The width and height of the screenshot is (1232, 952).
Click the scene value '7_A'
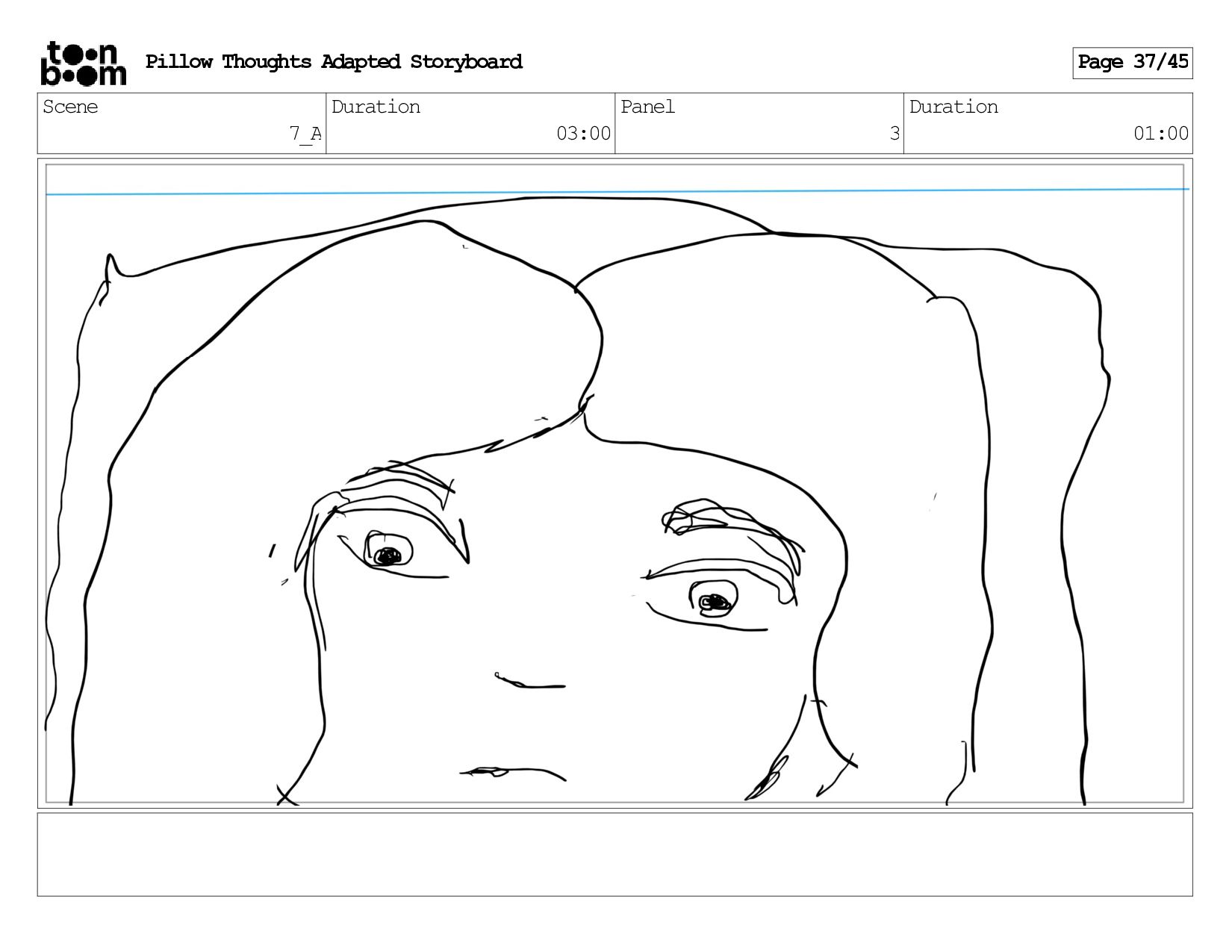coord(305,134)
